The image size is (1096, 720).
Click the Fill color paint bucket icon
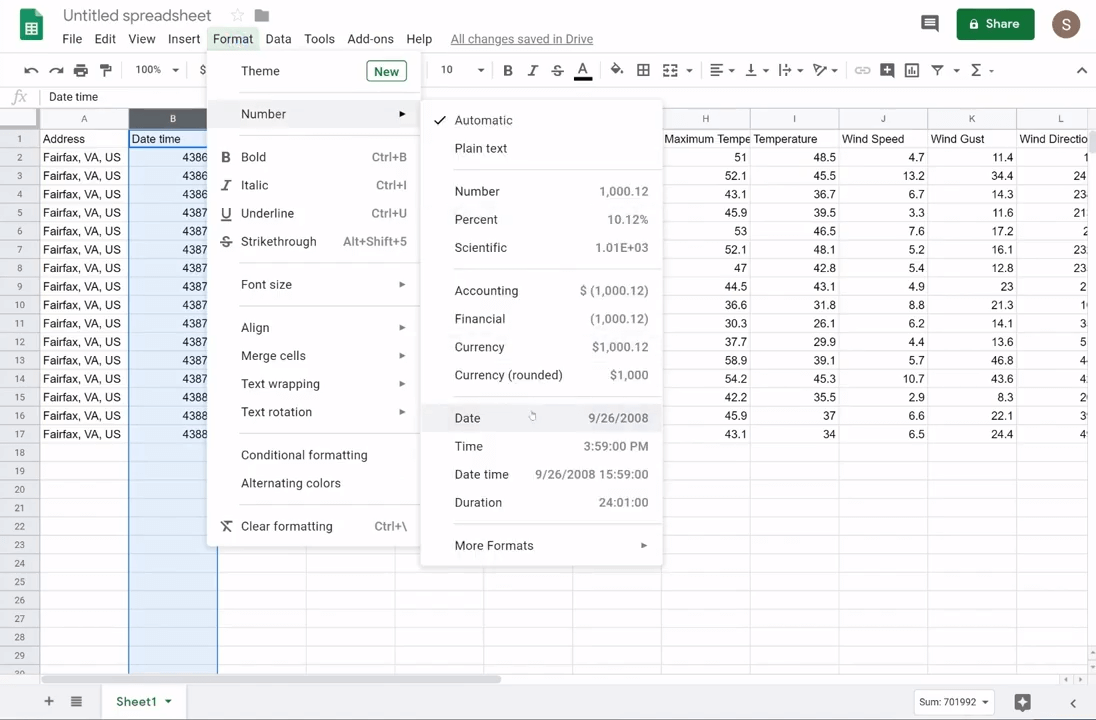(x=616, y=70)
